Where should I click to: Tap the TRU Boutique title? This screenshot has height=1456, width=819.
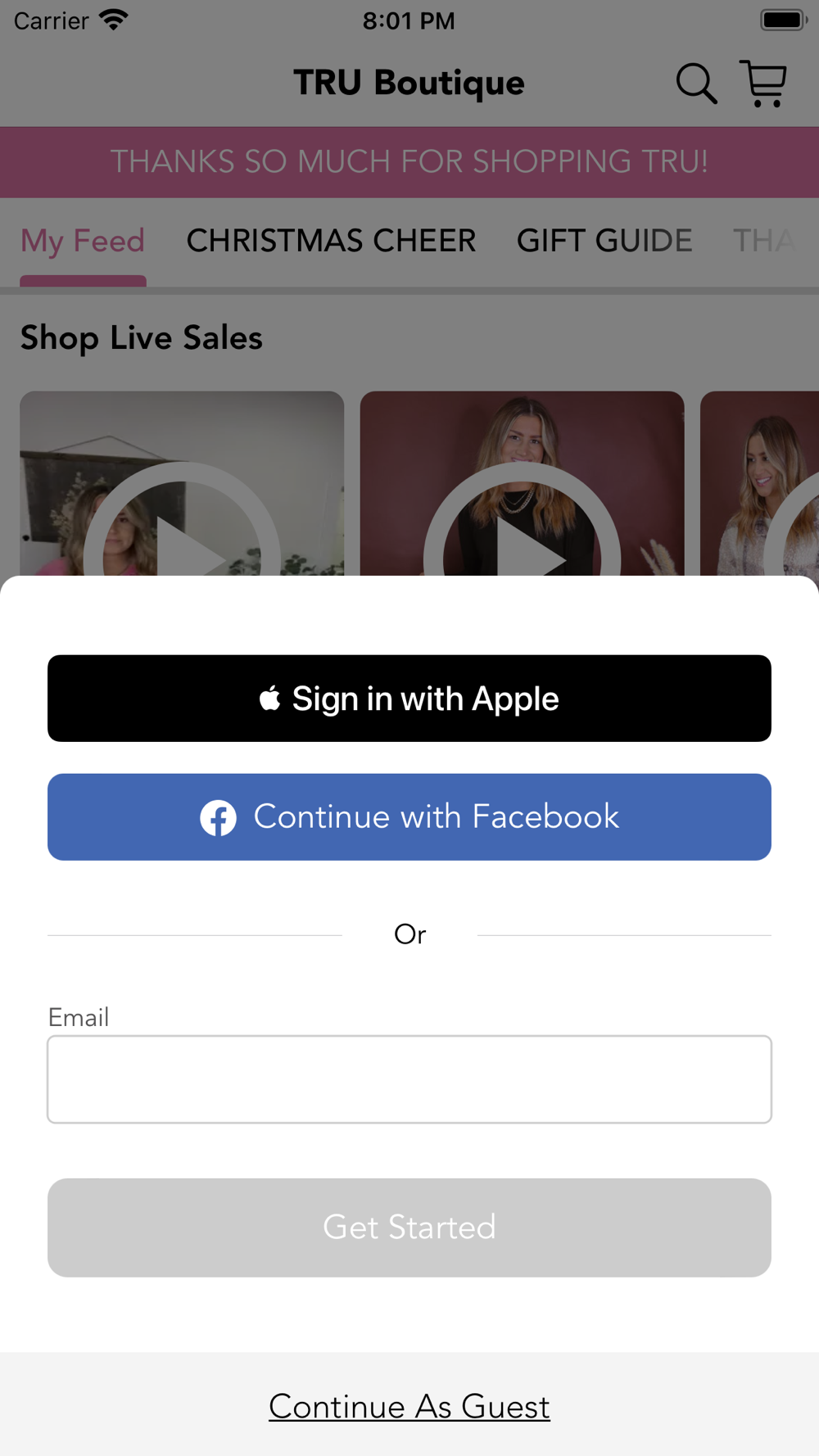click(x=409, y=83)
